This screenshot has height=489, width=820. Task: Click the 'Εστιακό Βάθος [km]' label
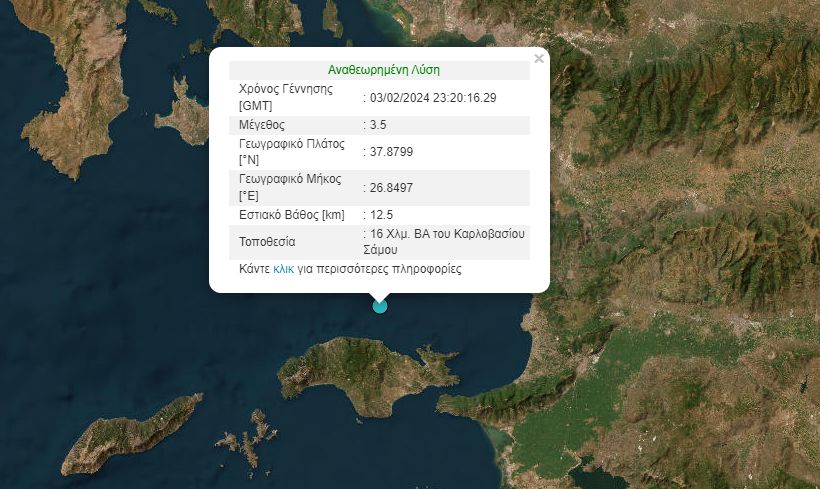coord(290,214)
